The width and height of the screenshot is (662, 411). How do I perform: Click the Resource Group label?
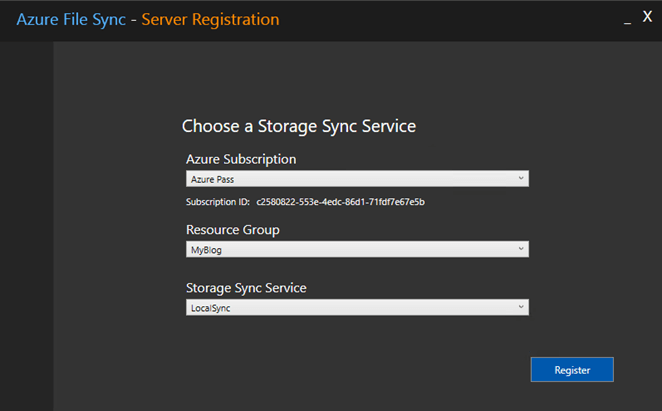pos(233,230)
